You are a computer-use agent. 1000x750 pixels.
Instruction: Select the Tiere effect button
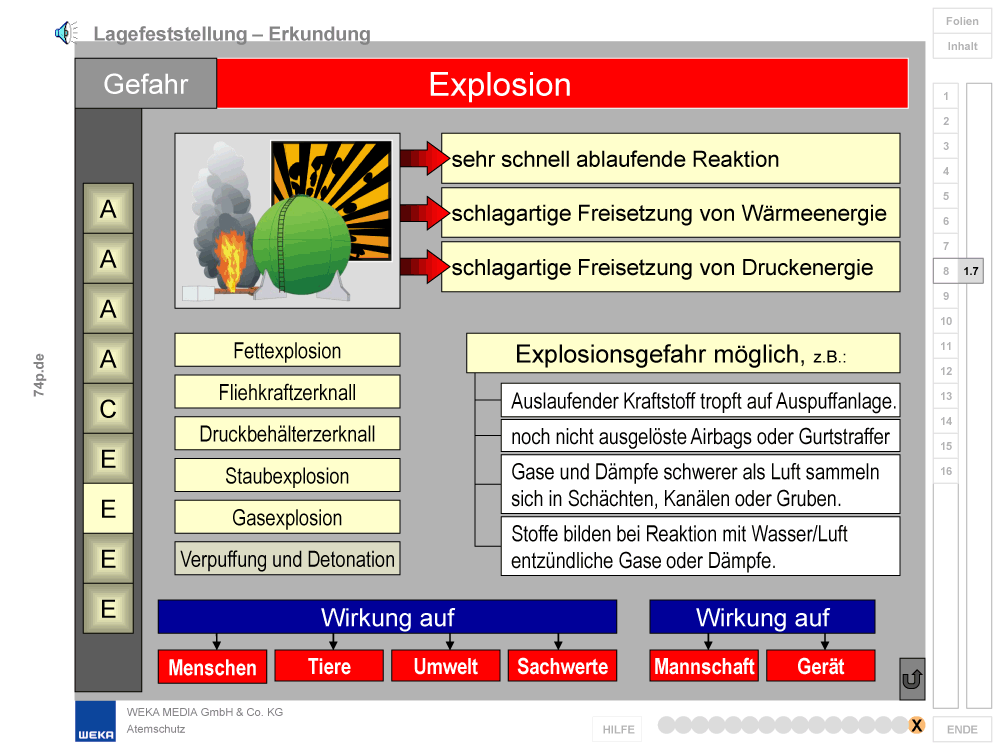click(329, 666)
